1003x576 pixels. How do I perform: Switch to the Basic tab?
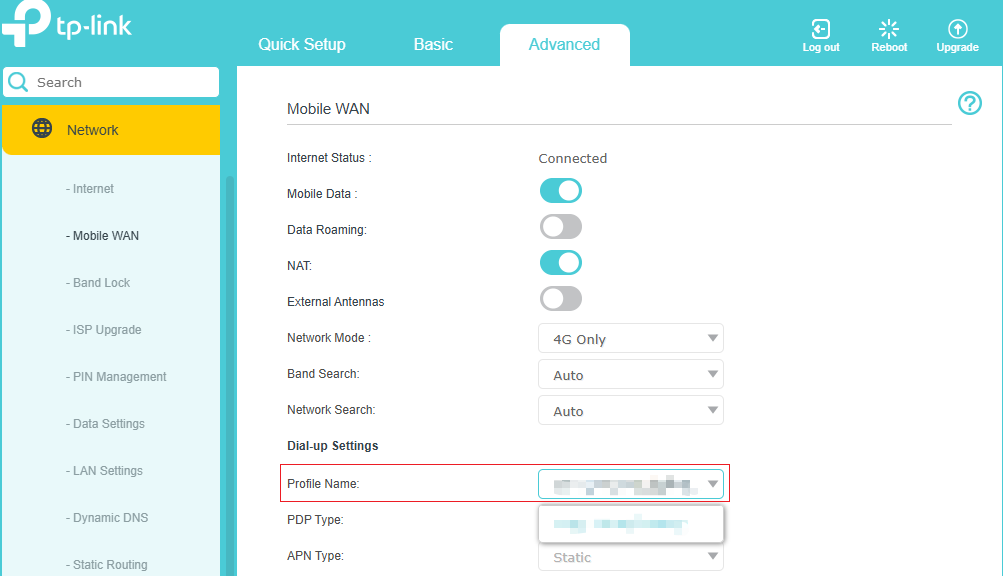(432, 44)
